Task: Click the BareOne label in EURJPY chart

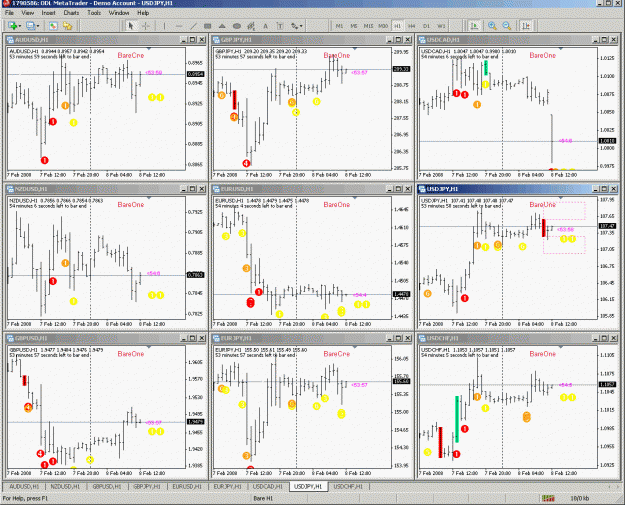Action: pyautogui.click(x=337, y=354)
